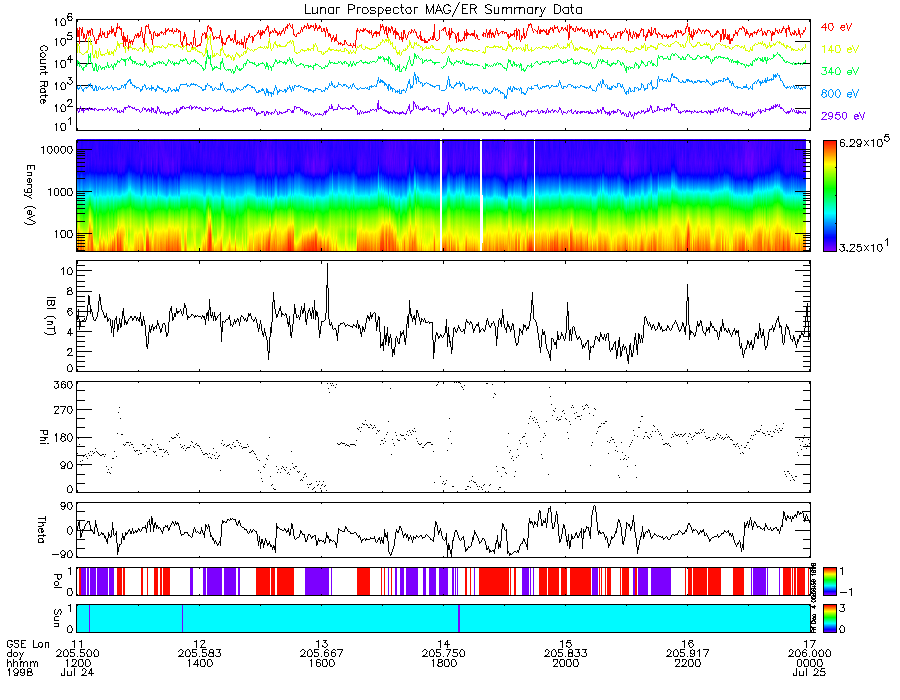Select the blue "800 eV" legend label
The image size is (900, 700).
[840, 94]
